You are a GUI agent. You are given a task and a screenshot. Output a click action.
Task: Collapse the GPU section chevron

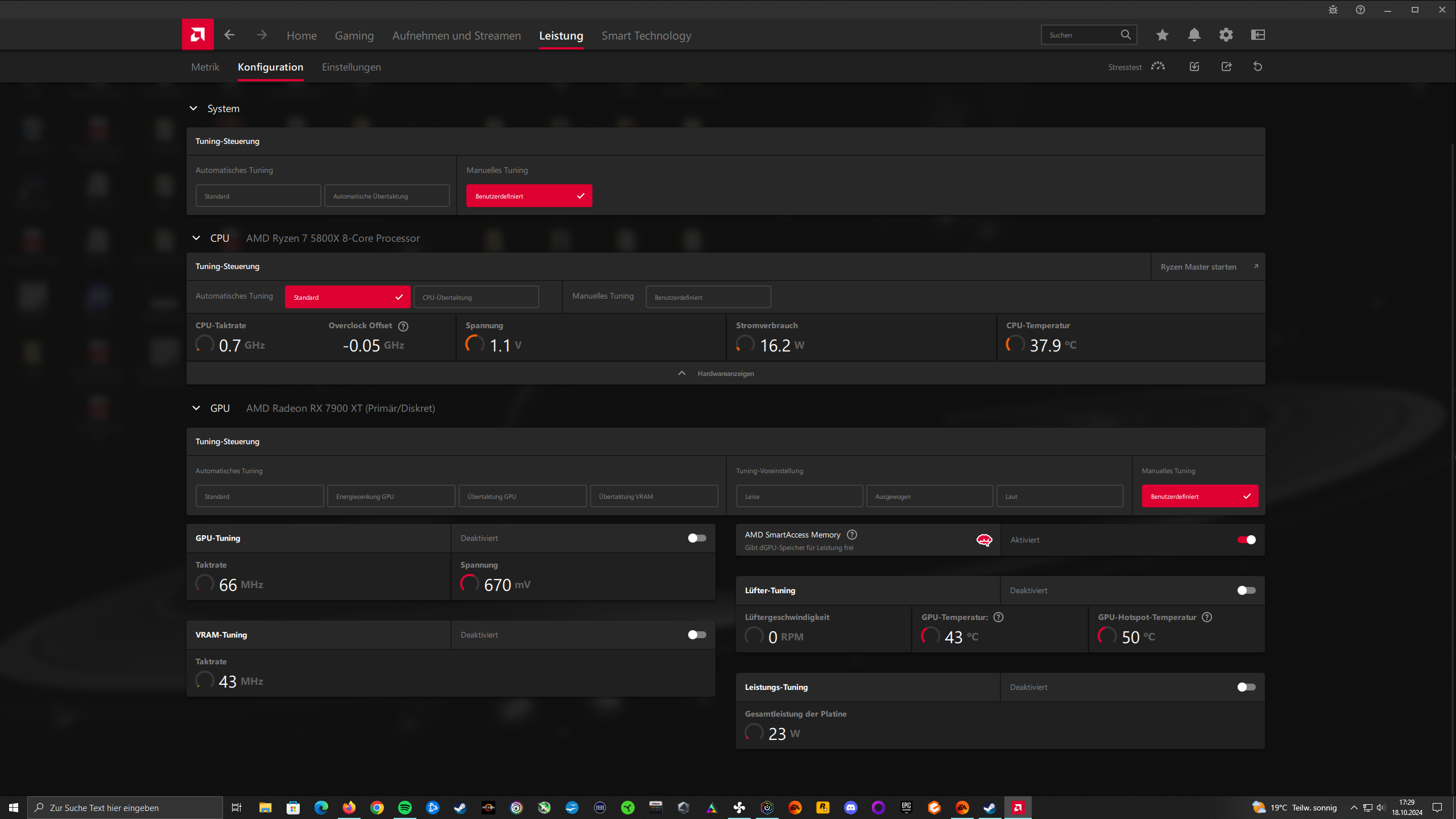pyautogui.click(x=196, y=408)
